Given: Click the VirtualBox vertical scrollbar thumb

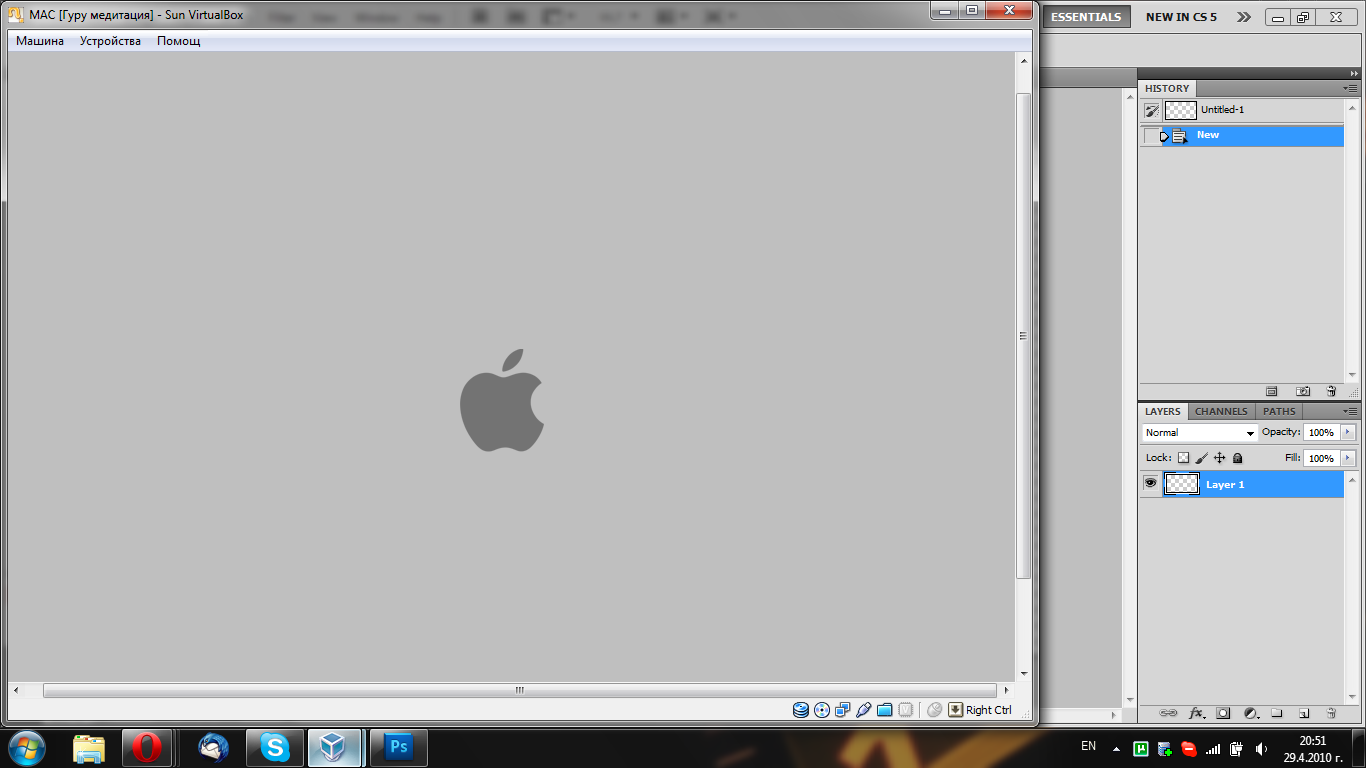Looking at the screenshot, I should click(1023, 336).
